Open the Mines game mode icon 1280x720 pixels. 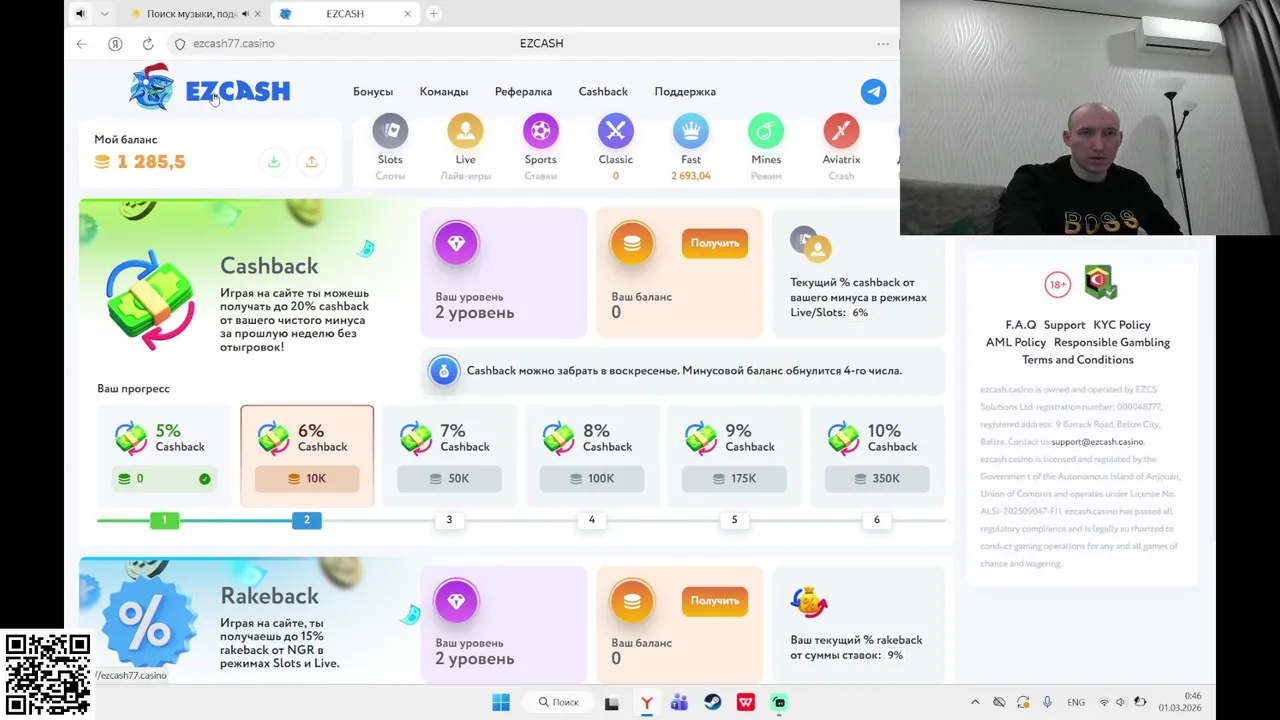[766, 131]
